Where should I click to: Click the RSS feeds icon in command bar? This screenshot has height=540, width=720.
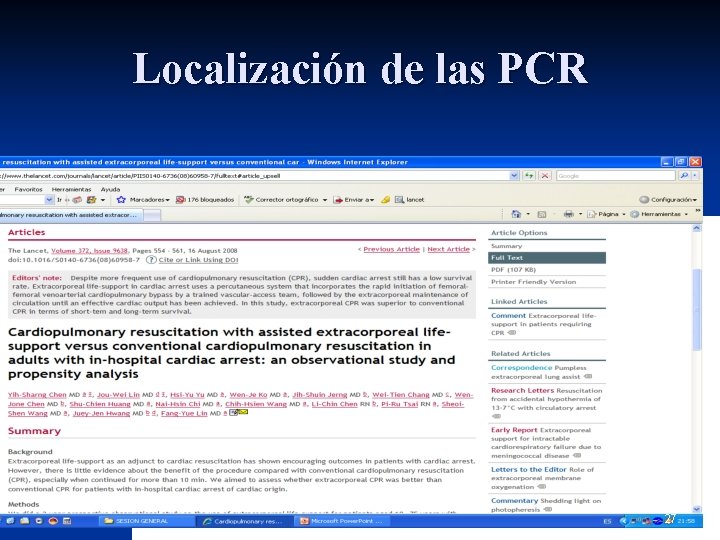542,214
